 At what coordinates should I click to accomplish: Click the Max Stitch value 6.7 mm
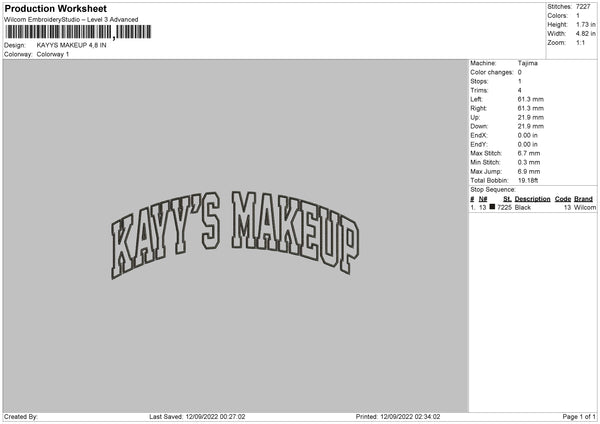[x=529, y=153]
